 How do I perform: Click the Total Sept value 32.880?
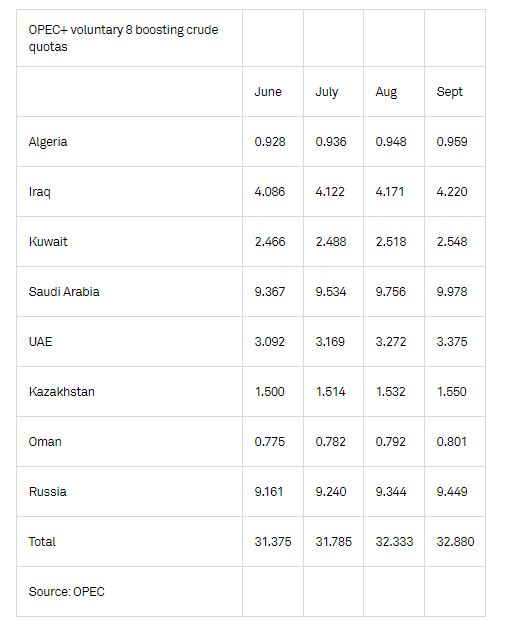point(455,542)
